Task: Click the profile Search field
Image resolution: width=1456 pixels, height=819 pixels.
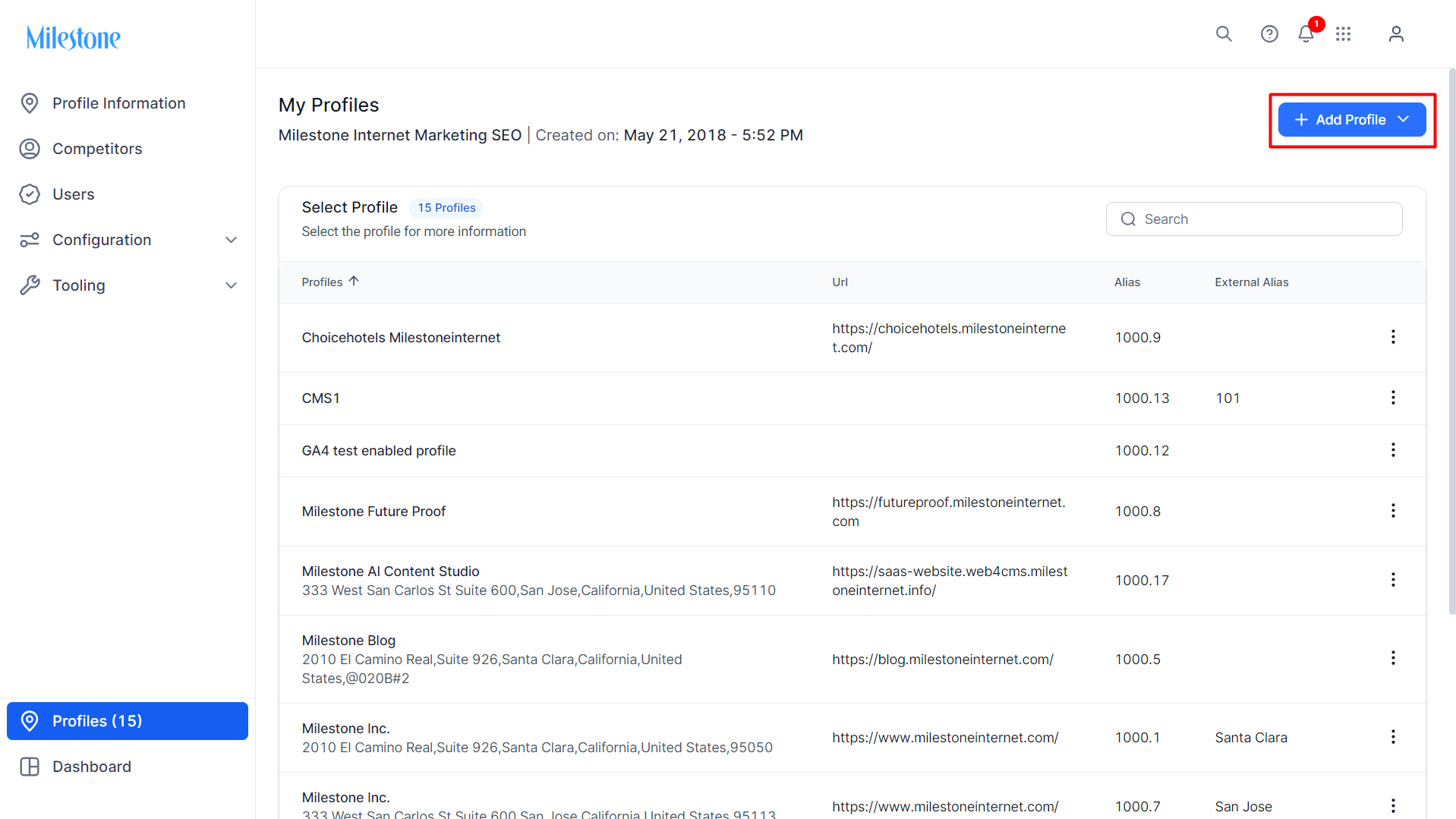Action: (x=1254, y=219)
